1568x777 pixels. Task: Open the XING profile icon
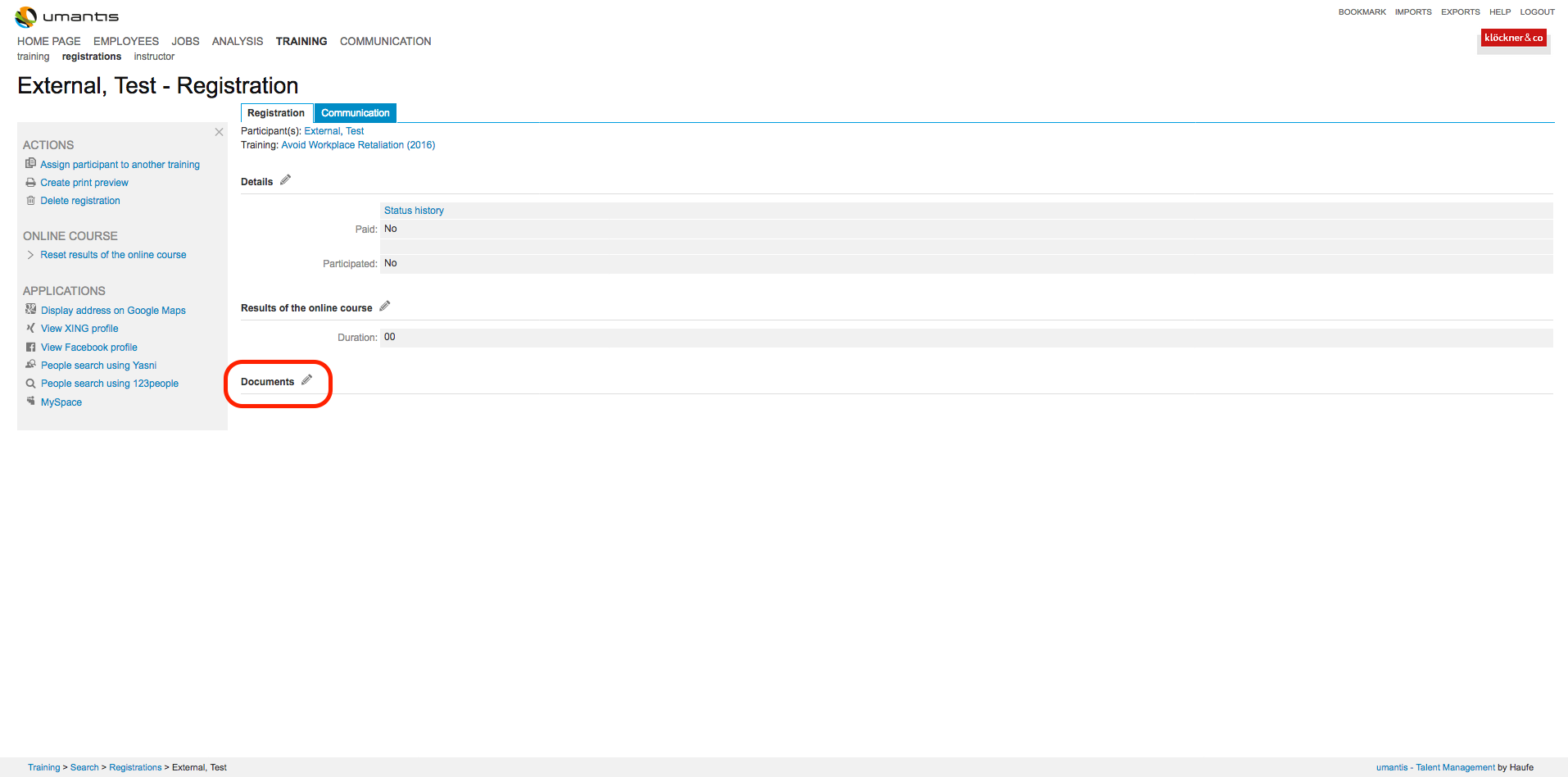tap(30, 328)
